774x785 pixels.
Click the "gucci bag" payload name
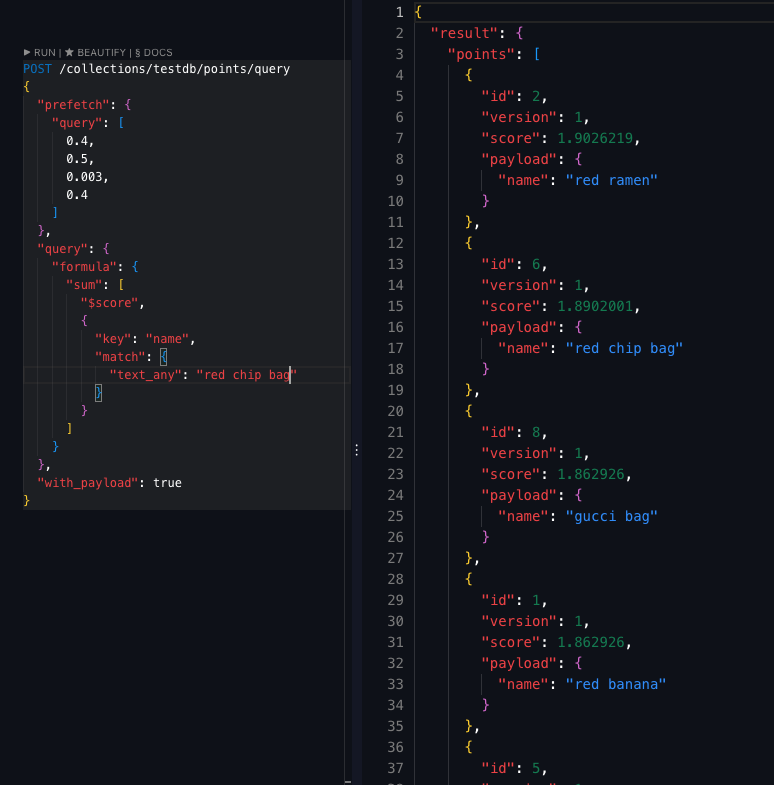611,516
